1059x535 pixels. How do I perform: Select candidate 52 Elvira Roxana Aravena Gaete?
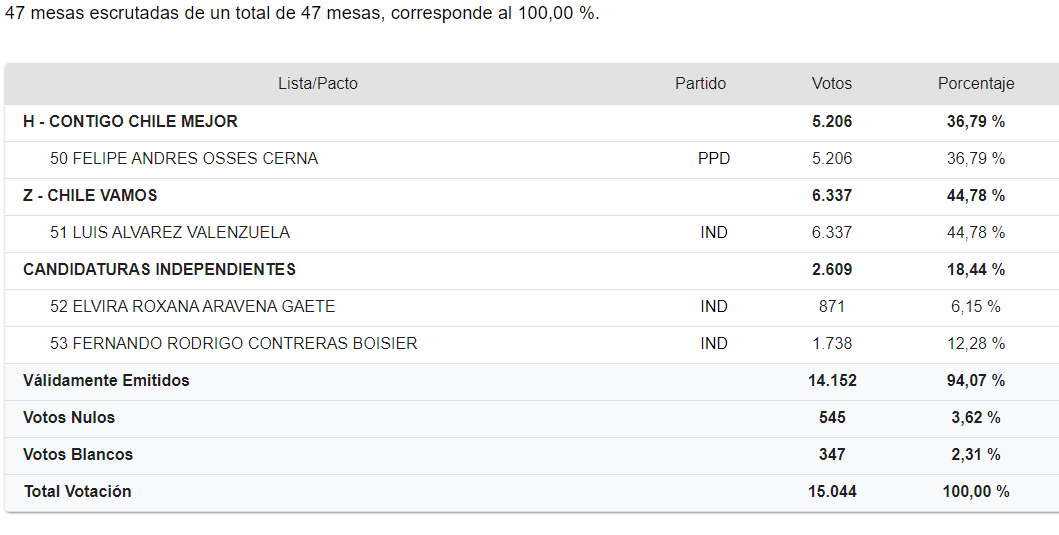click(192, 307)
